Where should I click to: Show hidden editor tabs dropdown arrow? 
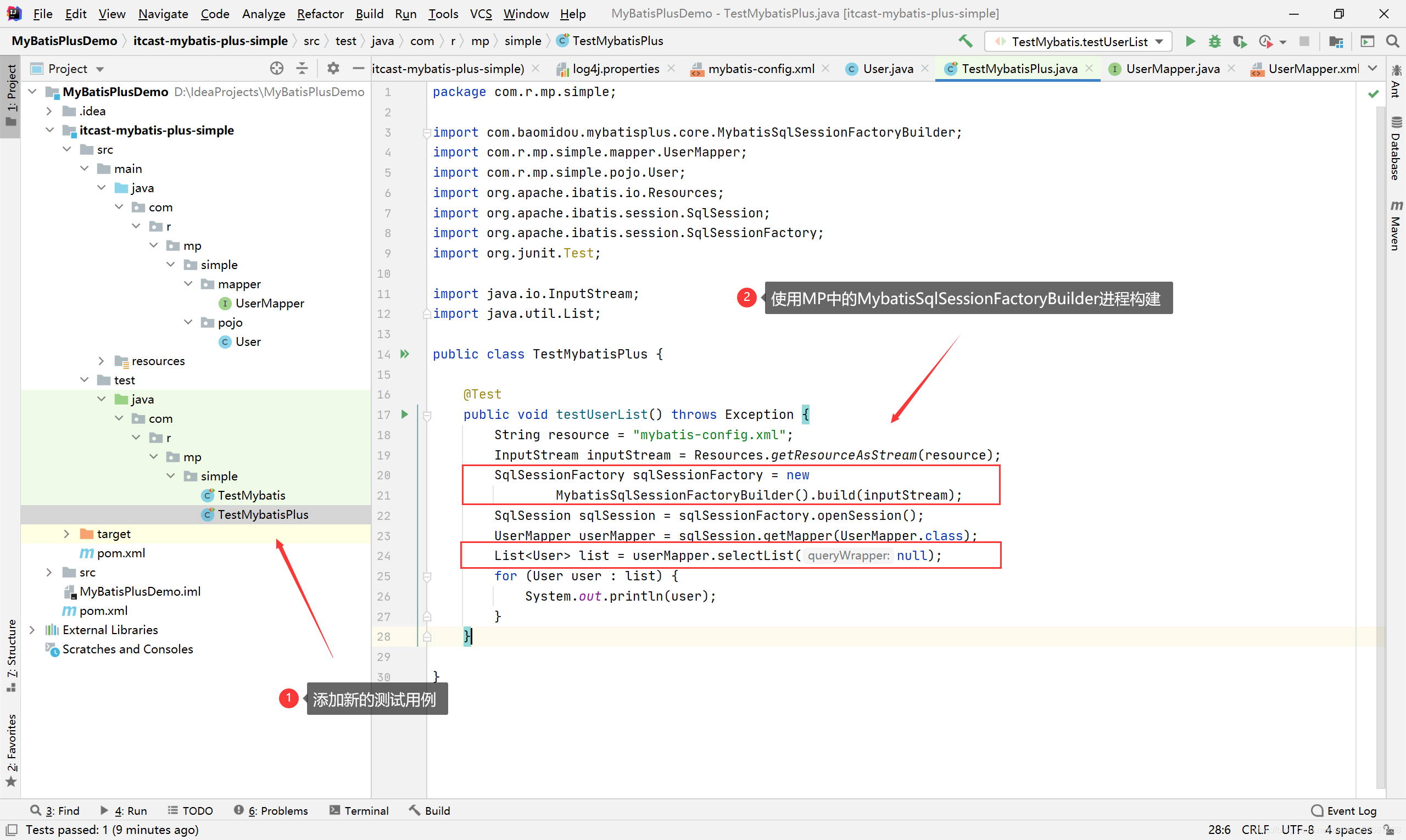pyautogui.click(x=1372, y=69)
